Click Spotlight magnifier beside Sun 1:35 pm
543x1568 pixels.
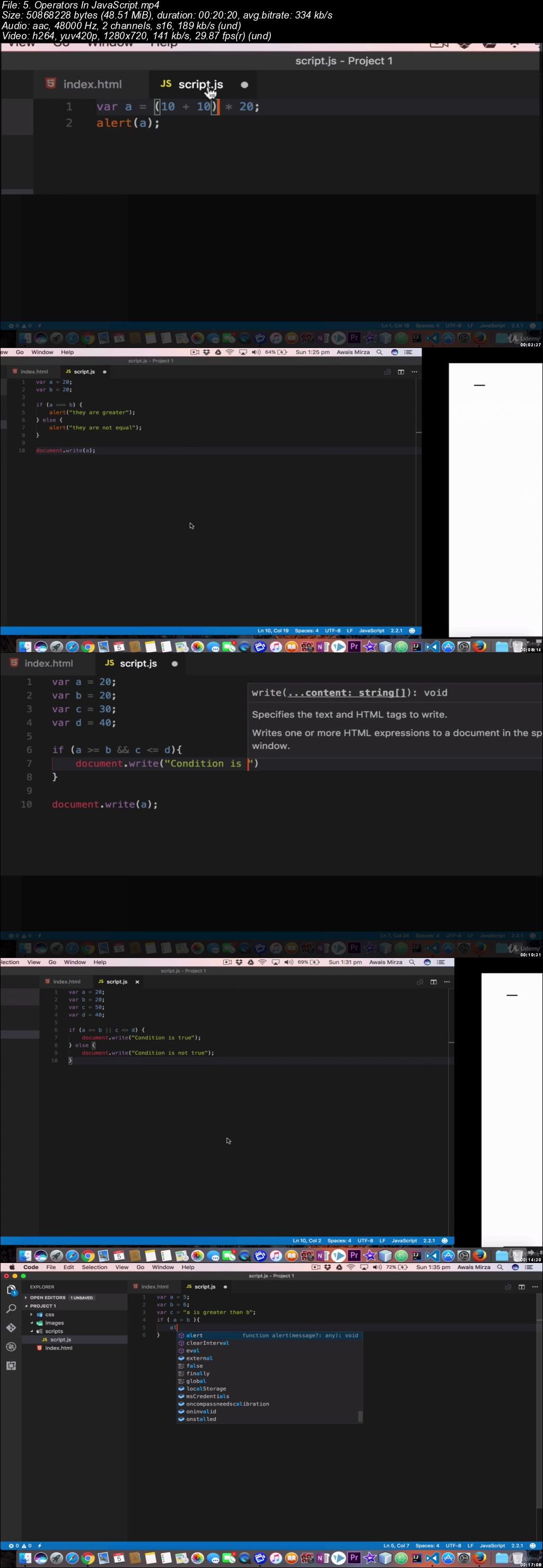point(500,1267)
